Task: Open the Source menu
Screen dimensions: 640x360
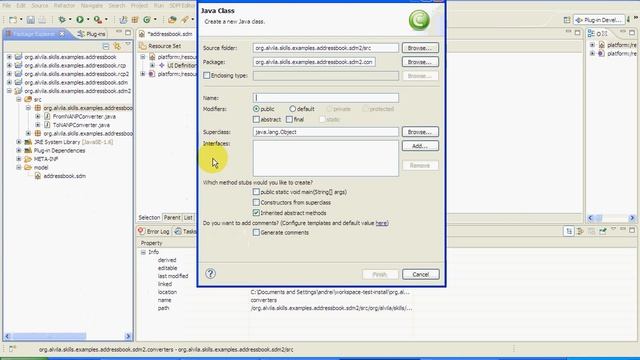Action: click(40, 6)
